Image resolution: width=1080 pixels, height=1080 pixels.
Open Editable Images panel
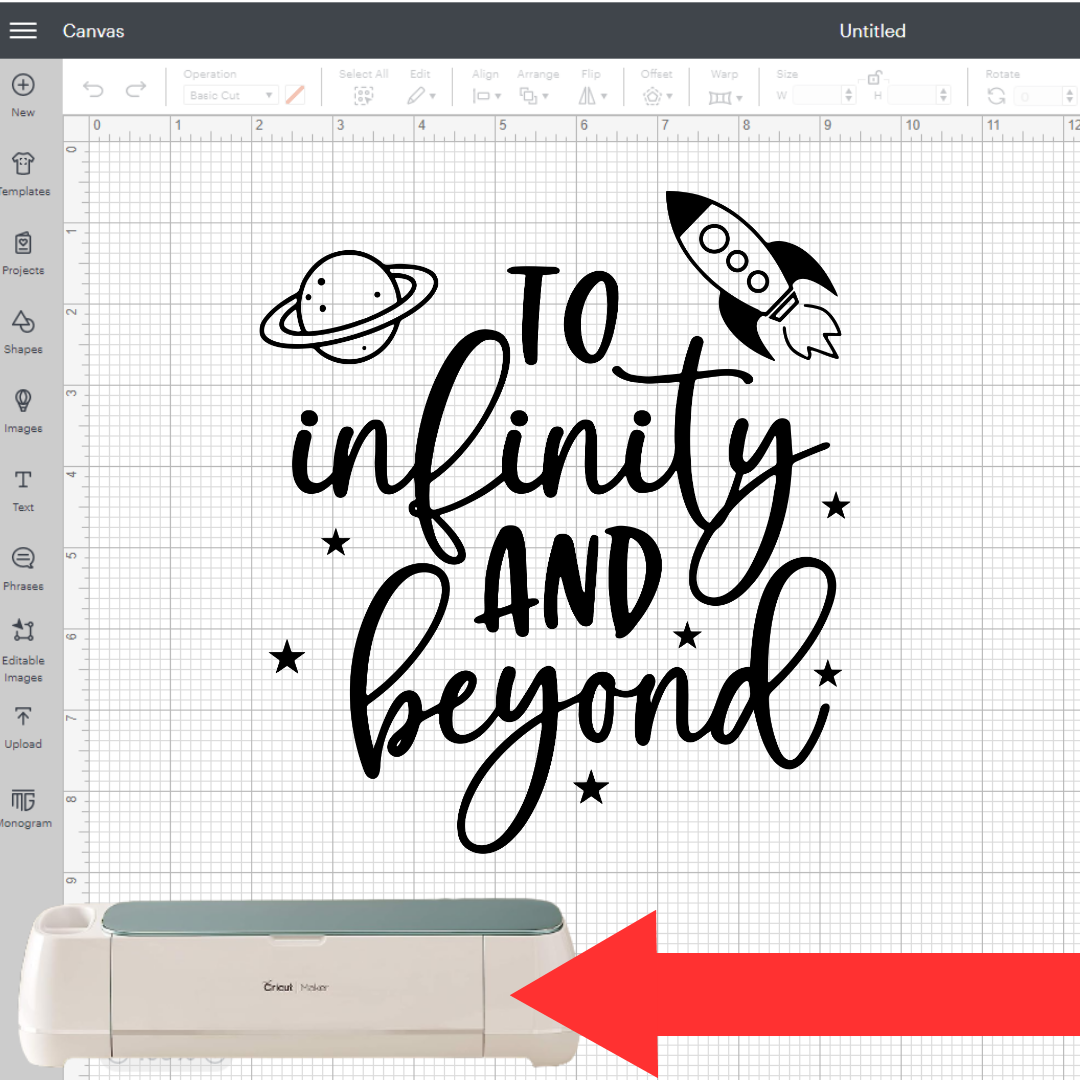(x=23, y=651)
